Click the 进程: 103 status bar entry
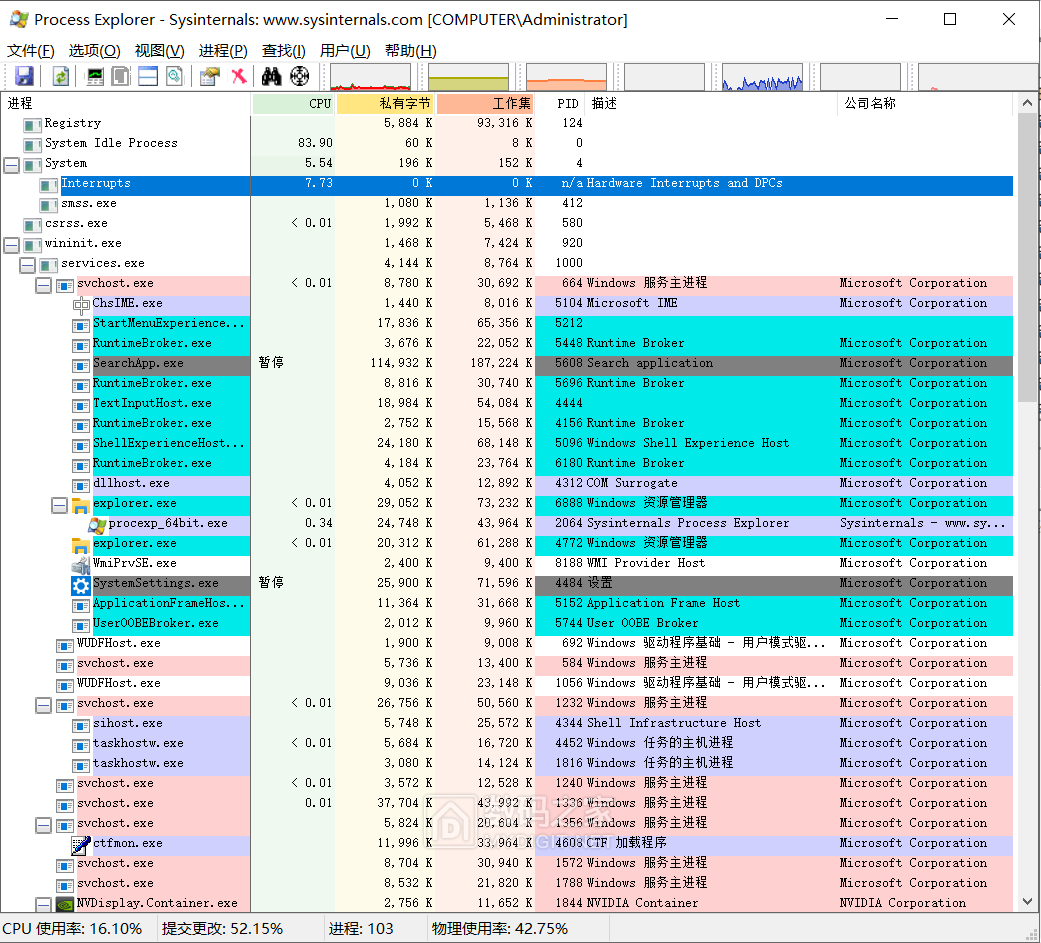 360,928
